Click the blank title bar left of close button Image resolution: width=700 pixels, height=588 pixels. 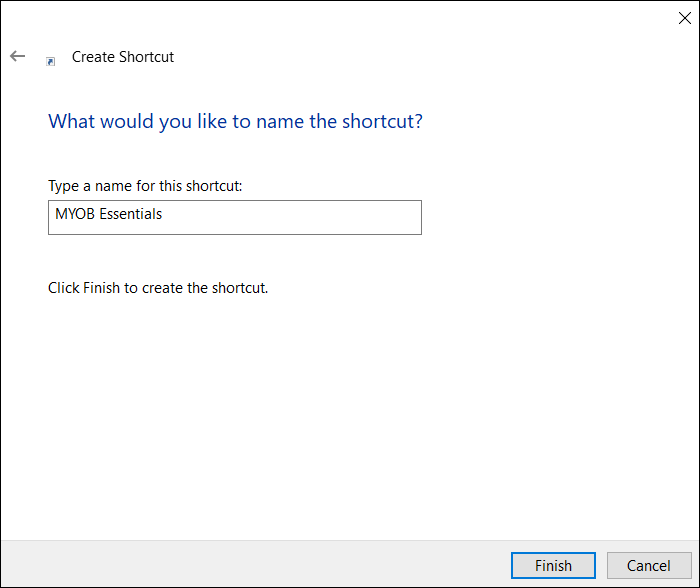pos(350,18)
